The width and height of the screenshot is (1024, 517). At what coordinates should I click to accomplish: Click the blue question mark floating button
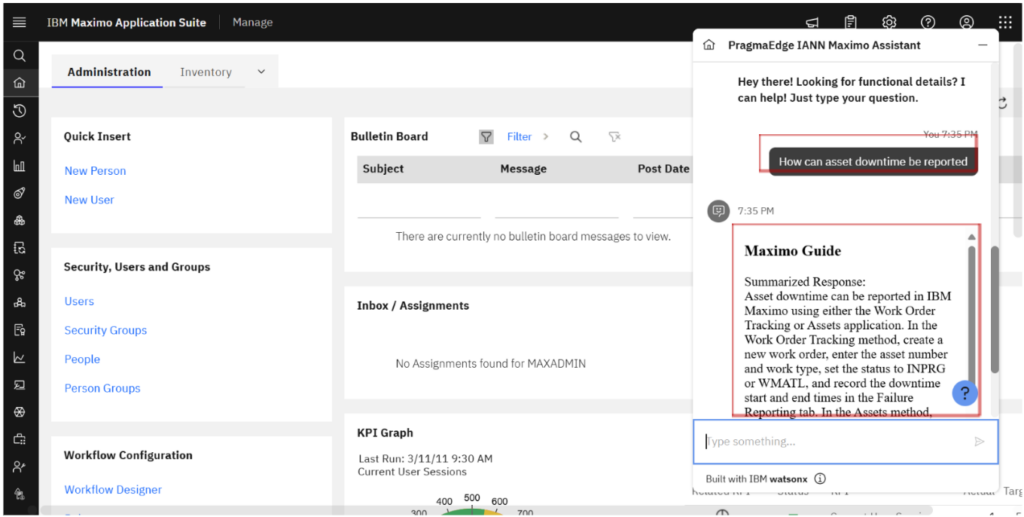[x=965, y=393]
